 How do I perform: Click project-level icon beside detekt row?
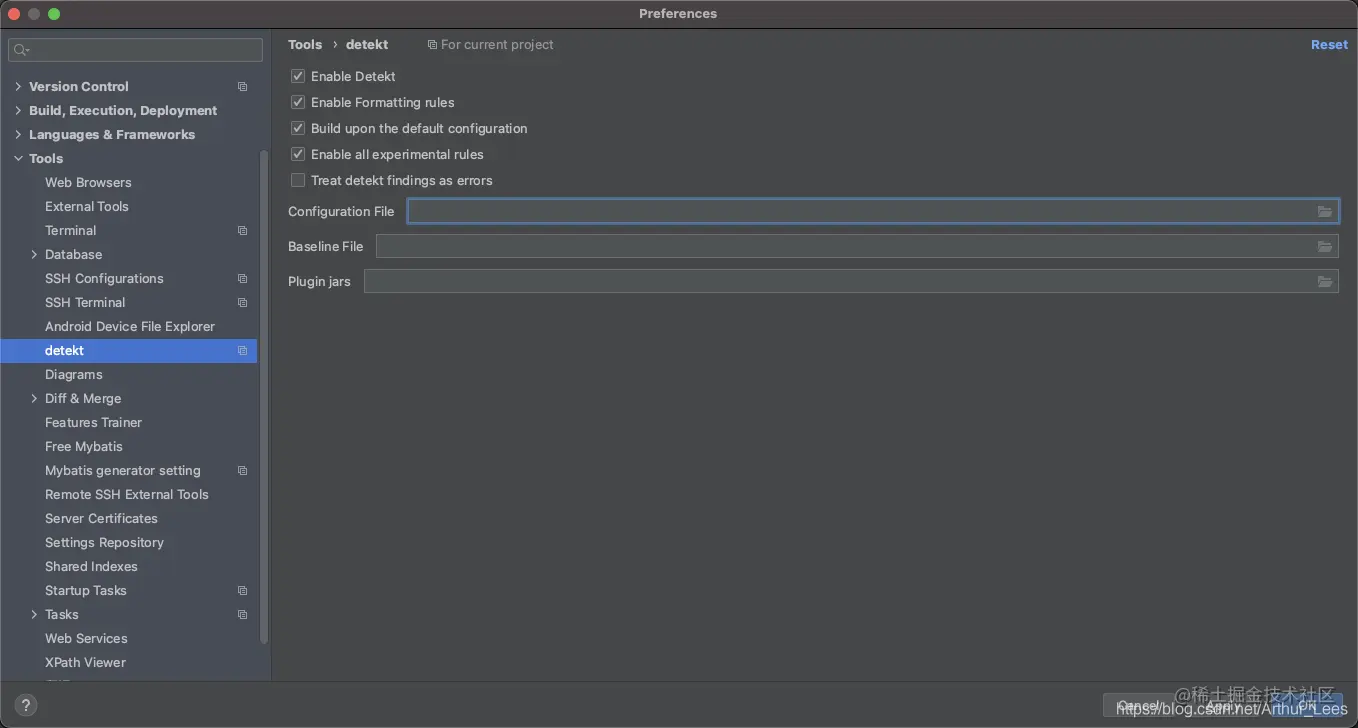242,351
